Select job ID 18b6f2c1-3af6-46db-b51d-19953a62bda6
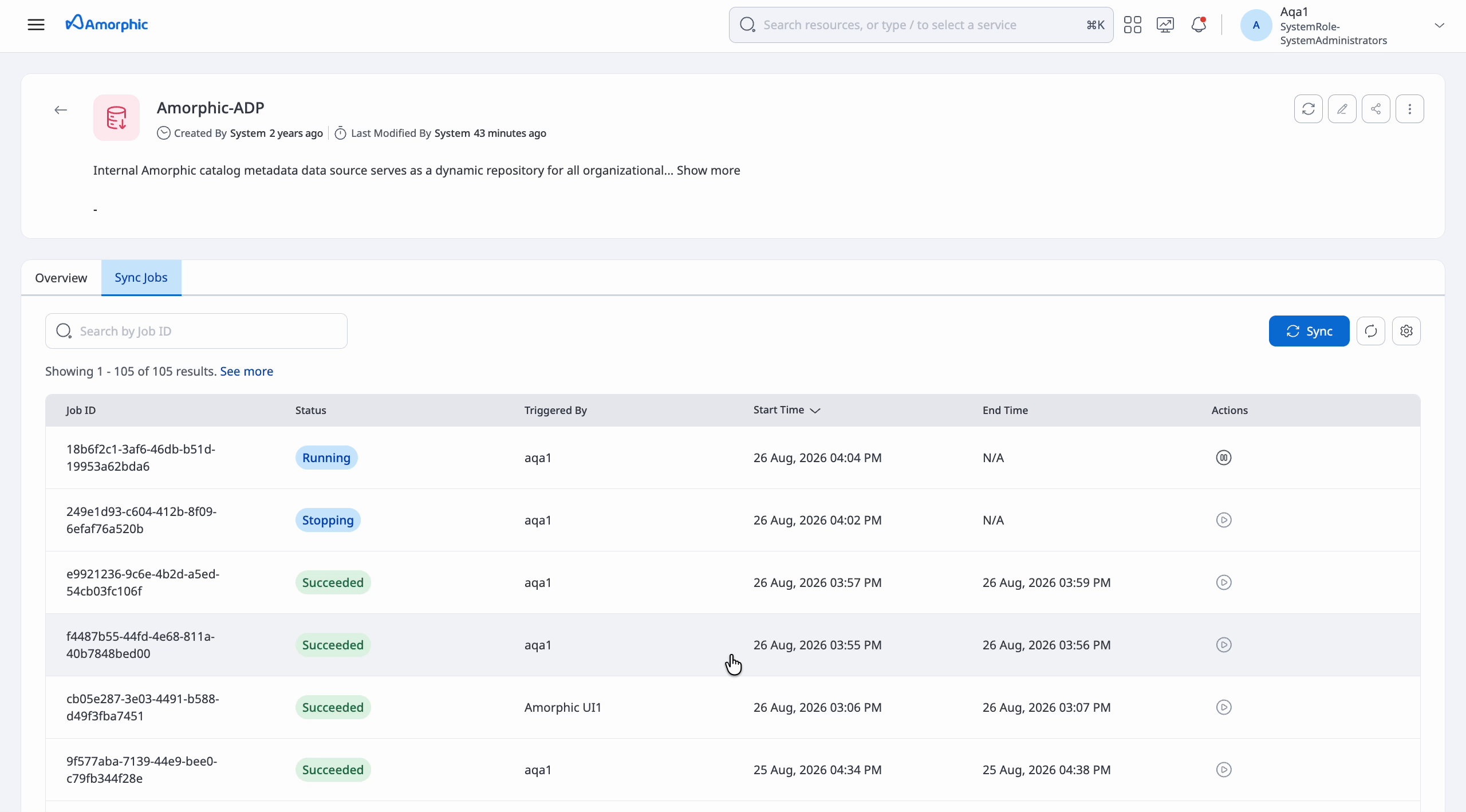Viewport: 1466px width, 812px height. (141, 458)
